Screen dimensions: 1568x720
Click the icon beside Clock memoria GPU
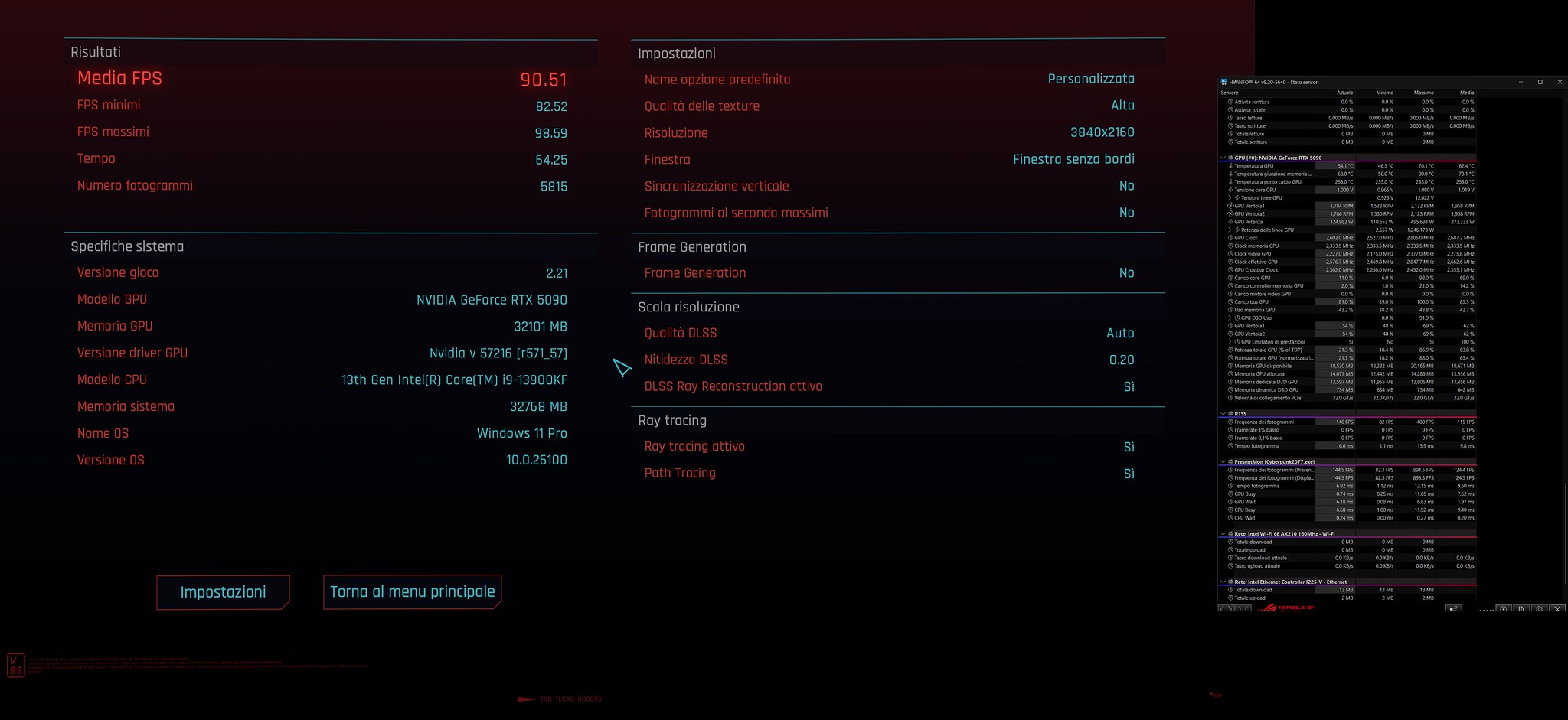coord(1231,246)
